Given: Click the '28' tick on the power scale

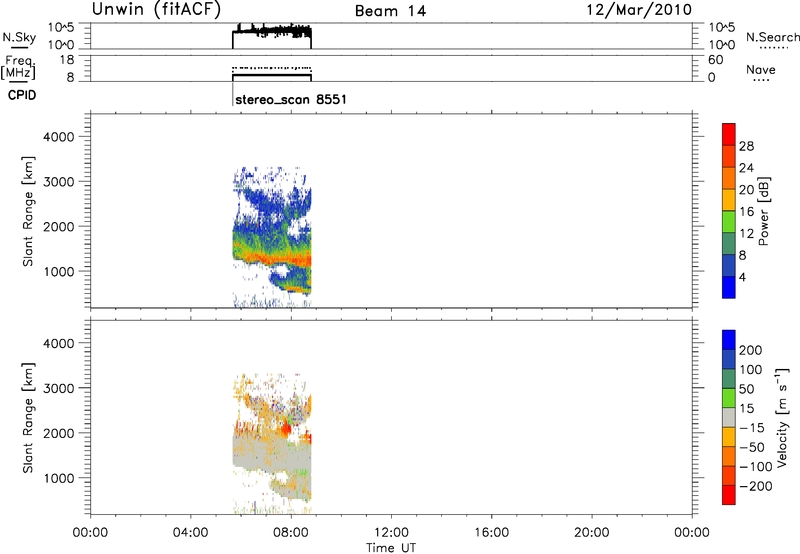Looking at the screenshot, I should [x=746, y=146].
